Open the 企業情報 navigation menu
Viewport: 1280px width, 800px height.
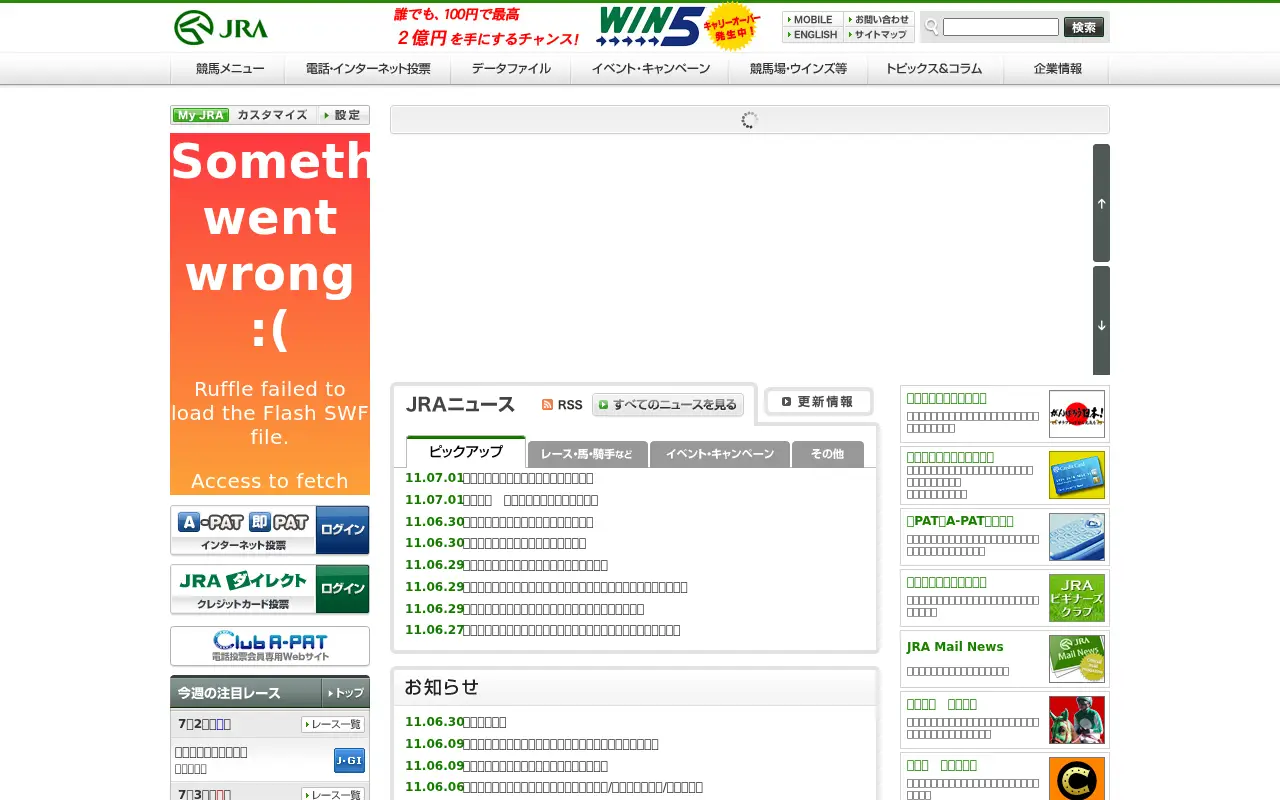tap(1057, 69)
